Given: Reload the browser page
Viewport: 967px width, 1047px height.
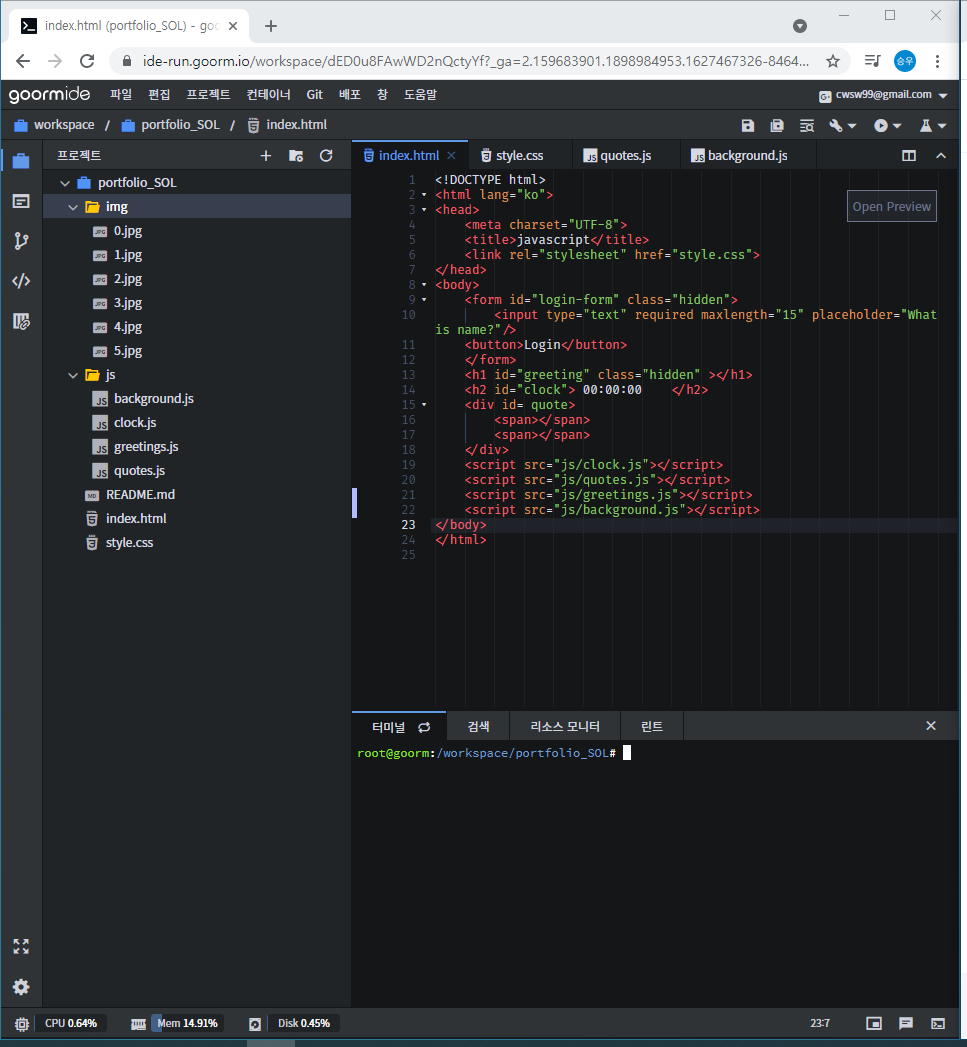Looking at the screenshot, I should (x=87, y=61).
